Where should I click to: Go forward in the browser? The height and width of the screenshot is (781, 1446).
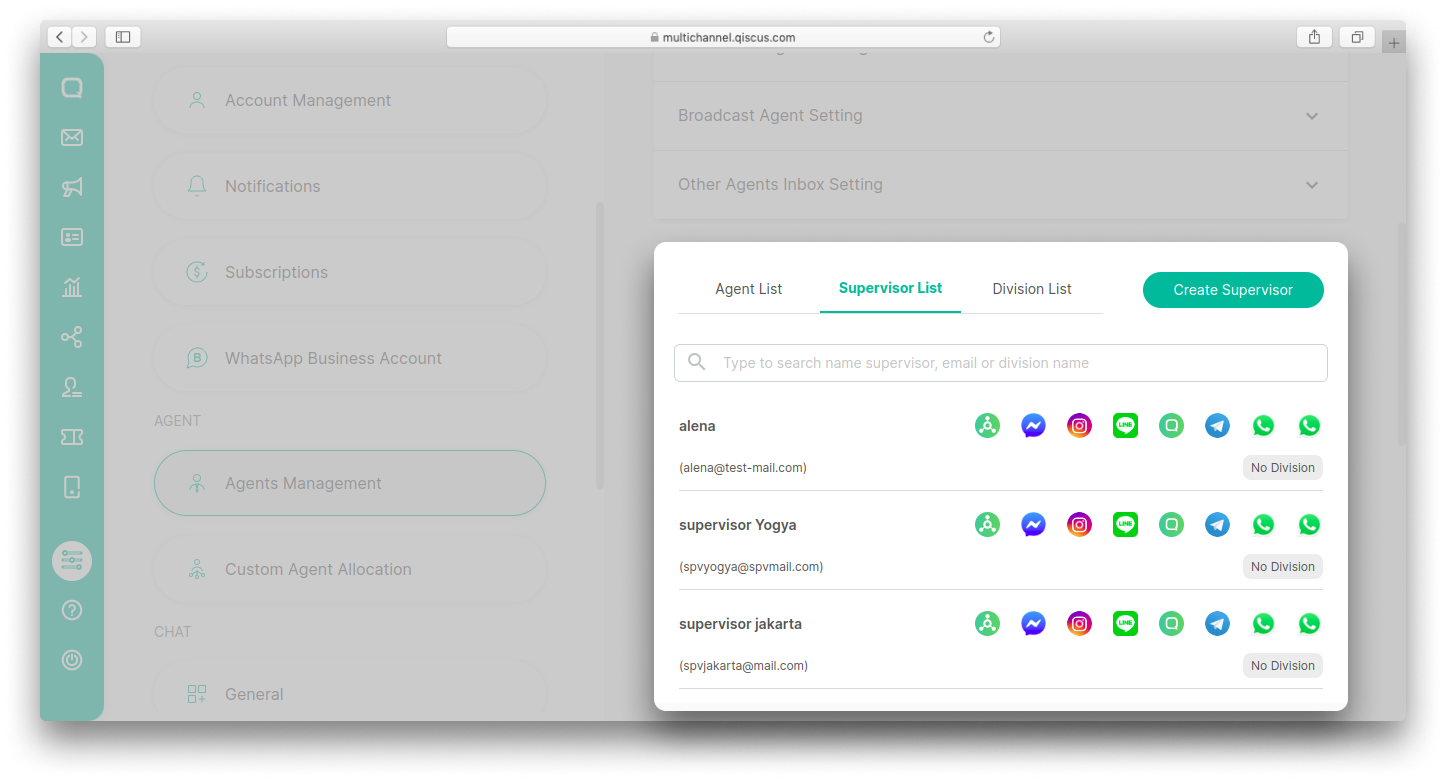[84, 37]
